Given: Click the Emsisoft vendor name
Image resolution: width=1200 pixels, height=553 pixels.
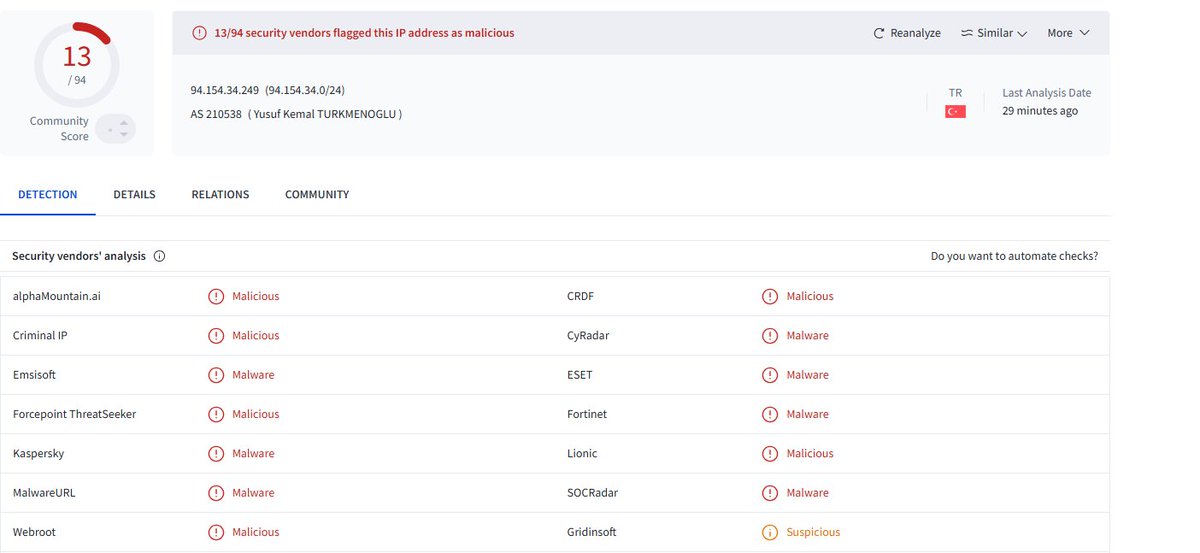Looking at the screenshot, I should tap(35, 375).
